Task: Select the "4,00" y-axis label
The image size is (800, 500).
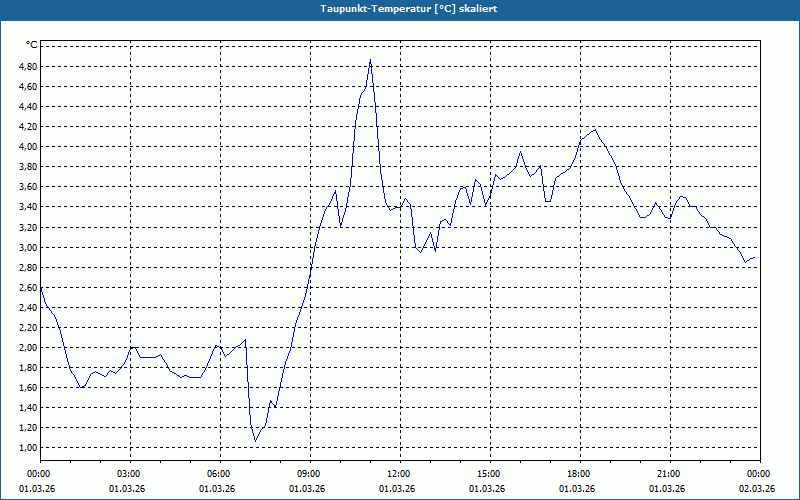Action: point(28,147)
